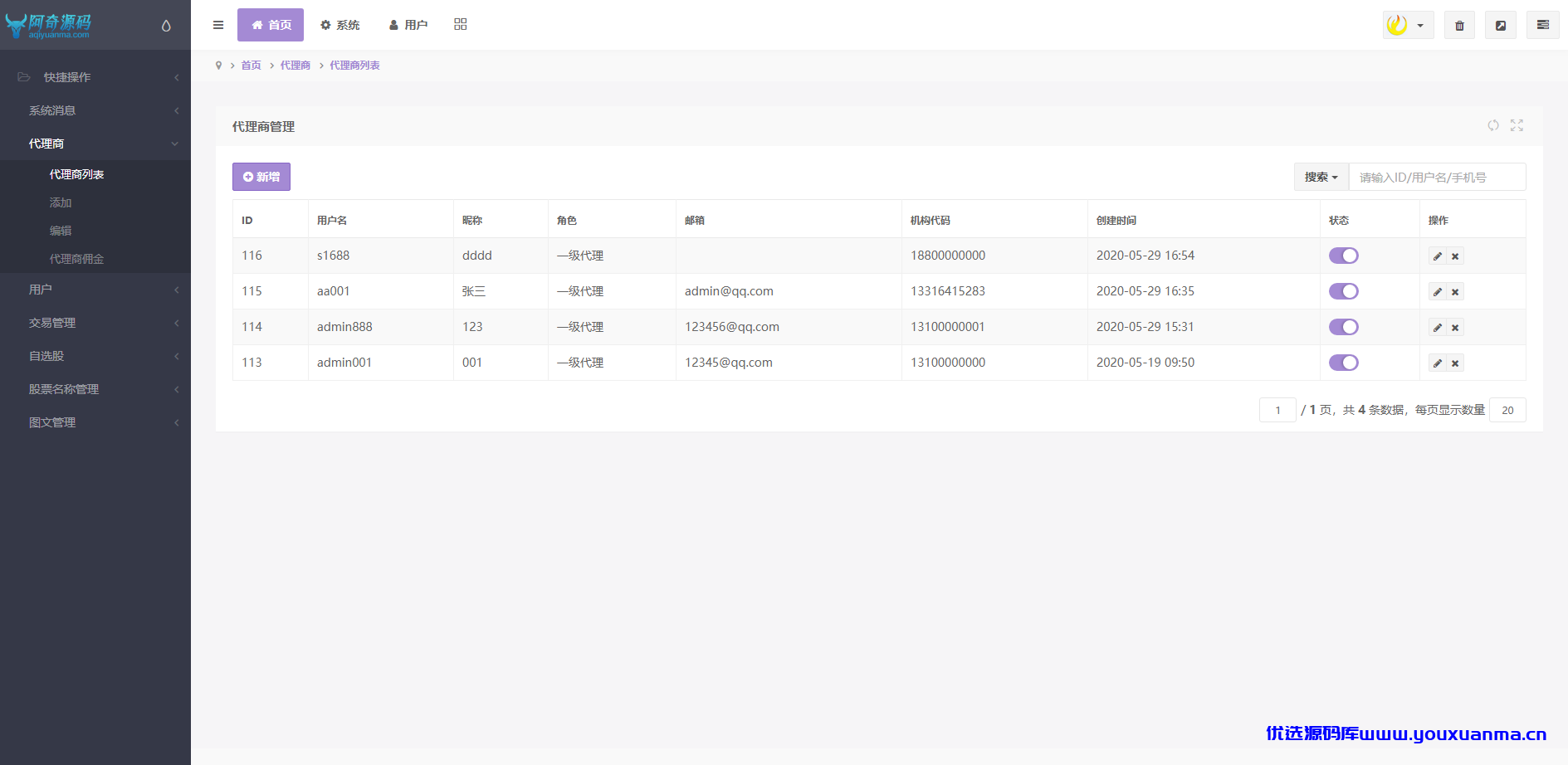
Task: Delete agent aa001 with X icon
Action: [x=1455, y=292]
